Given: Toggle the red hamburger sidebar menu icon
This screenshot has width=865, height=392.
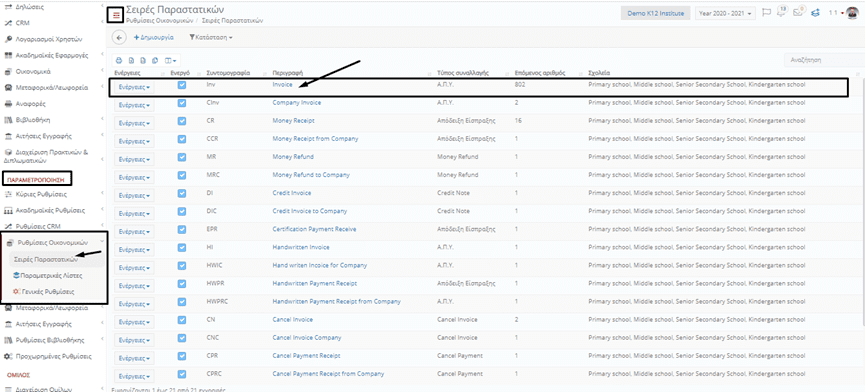Looking at the screenshot, I should point(116,15).
